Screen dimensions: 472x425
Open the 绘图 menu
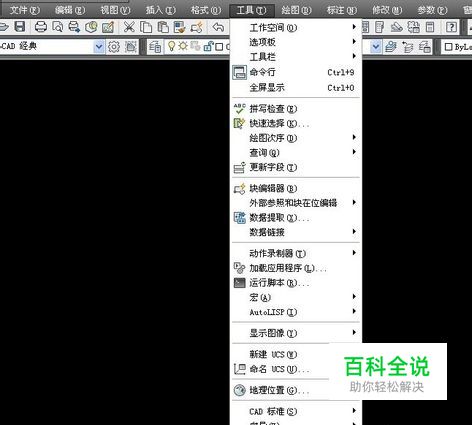point(296,10)
